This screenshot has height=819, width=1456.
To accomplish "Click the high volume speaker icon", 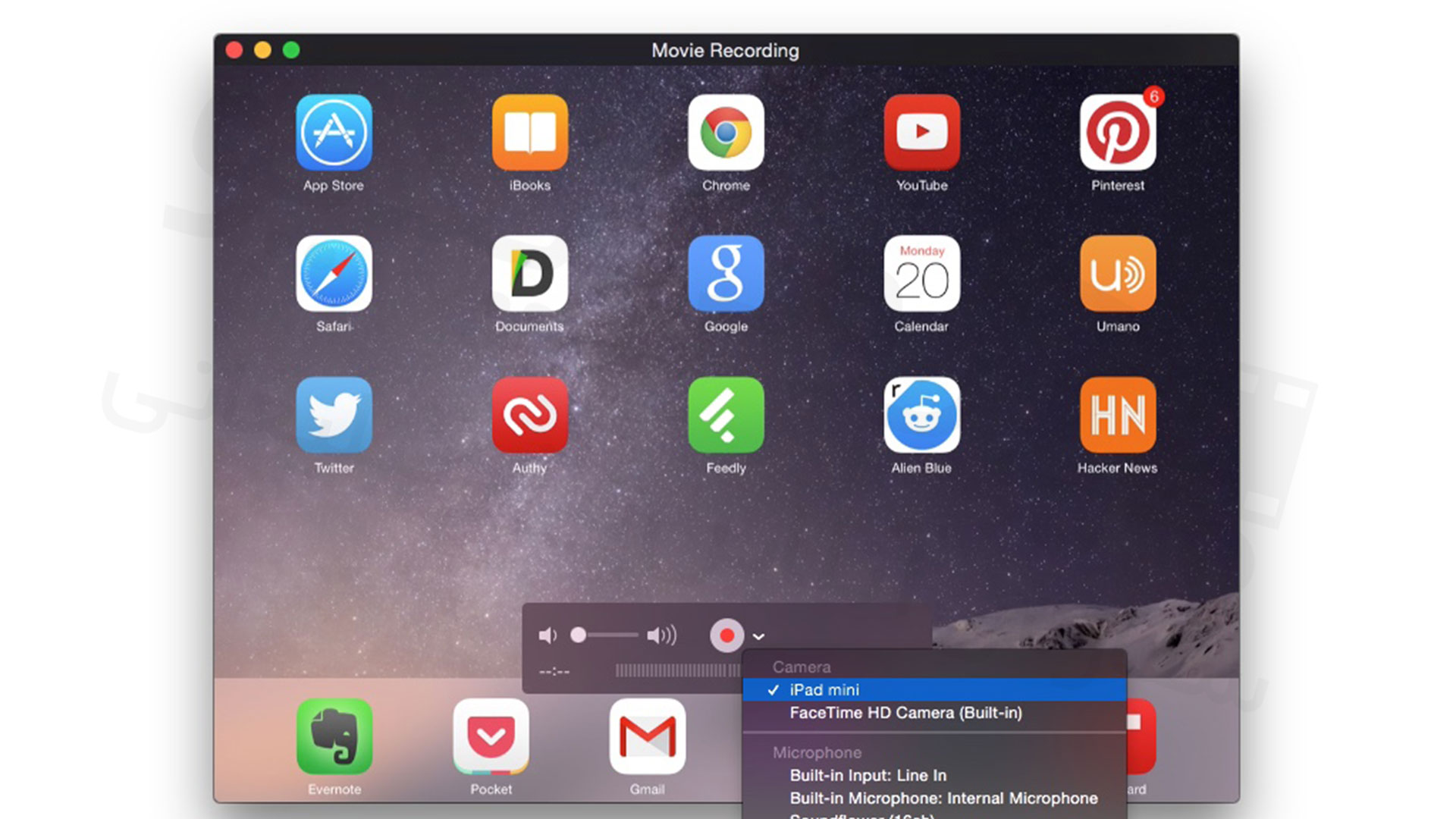I will [x=661, y=635].
